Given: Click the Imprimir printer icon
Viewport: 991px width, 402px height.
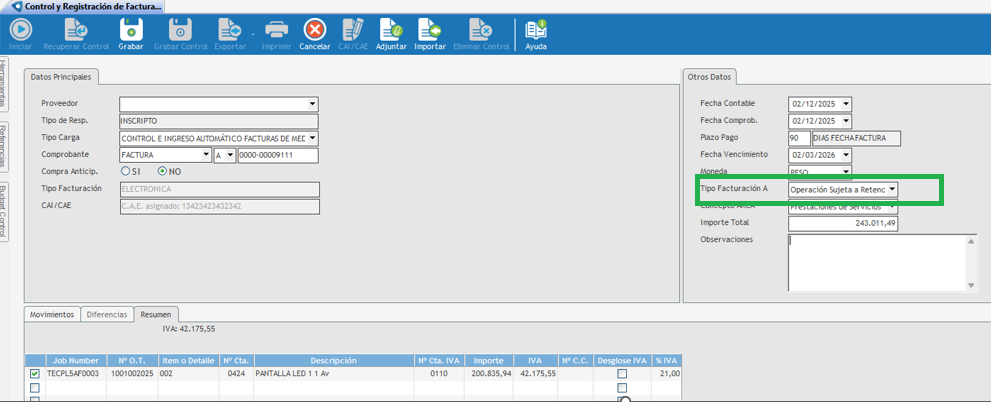Looking at the screenshot, I should tap(277, 32).
